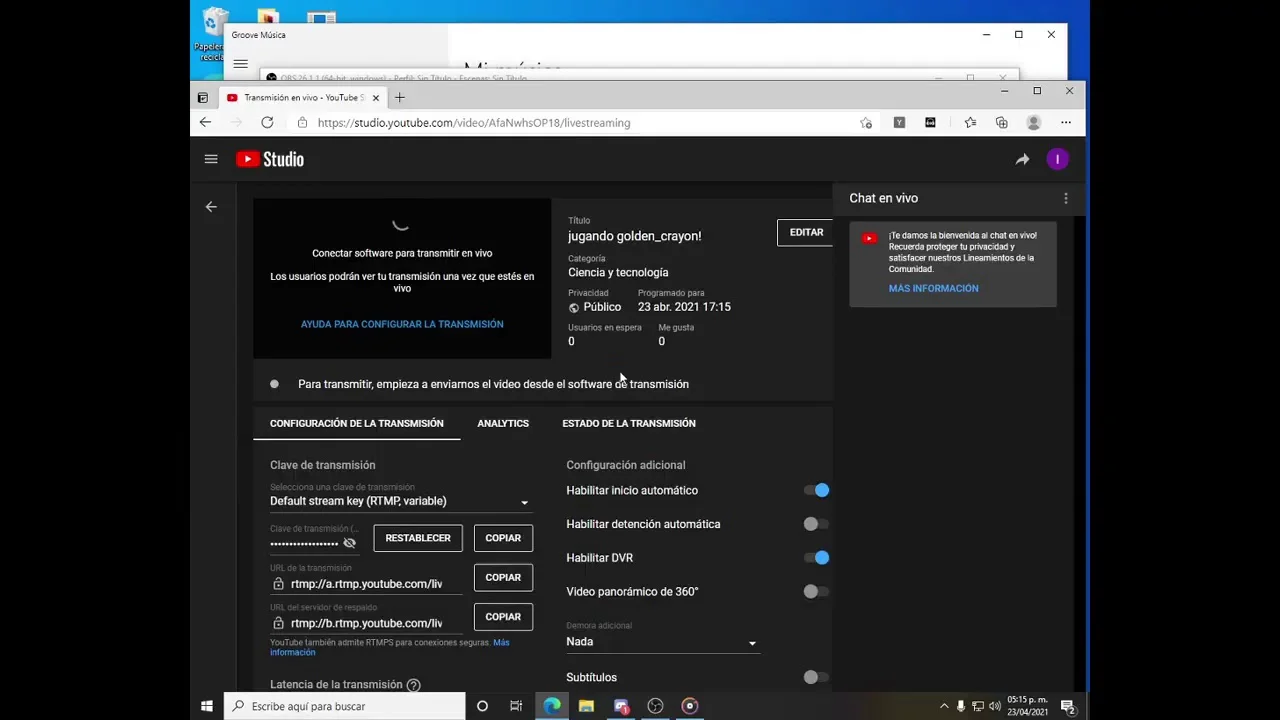This screenshot has height=720, width=1280.
Task: Open live chat three-dot options menu
Action: pos(1066,198)
